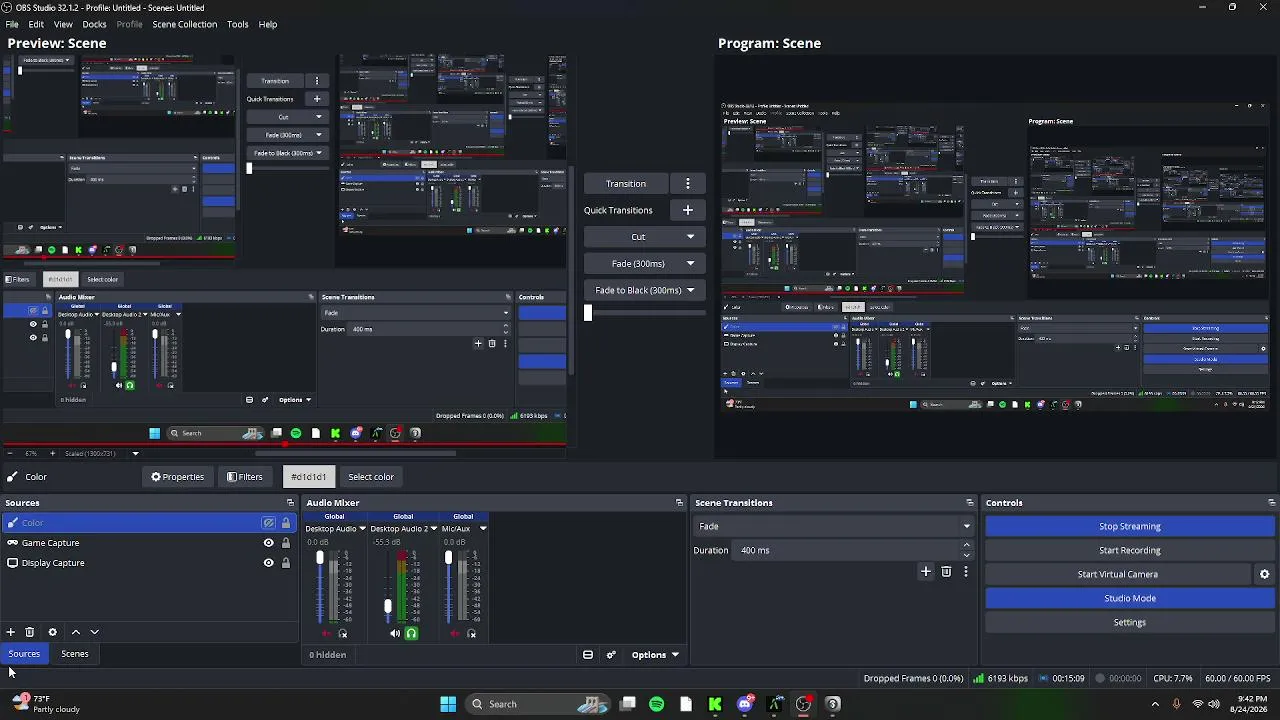Click Desktop Audio 2 volume slider handle
1280x720 pixels.
pos(388,606)
